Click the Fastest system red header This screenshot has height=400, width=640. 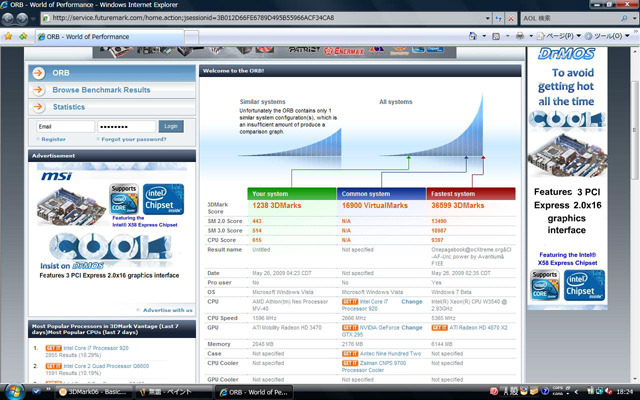click(x=471, y=194)
